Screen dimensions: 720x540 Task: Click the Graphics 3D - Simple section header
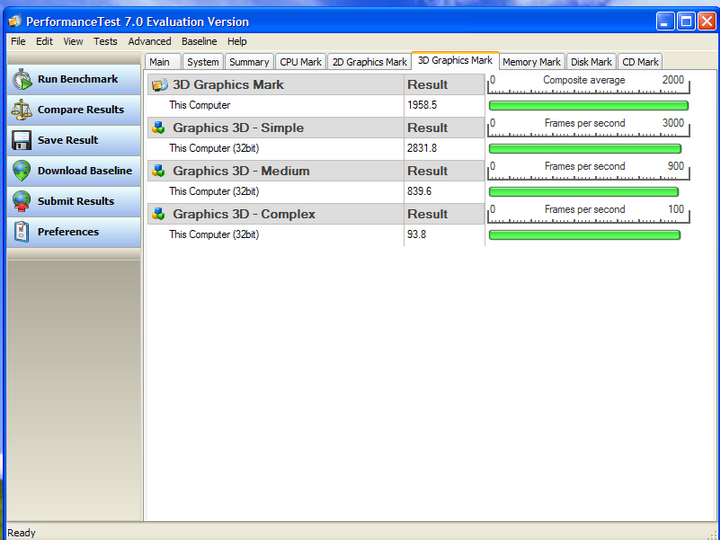276,128
